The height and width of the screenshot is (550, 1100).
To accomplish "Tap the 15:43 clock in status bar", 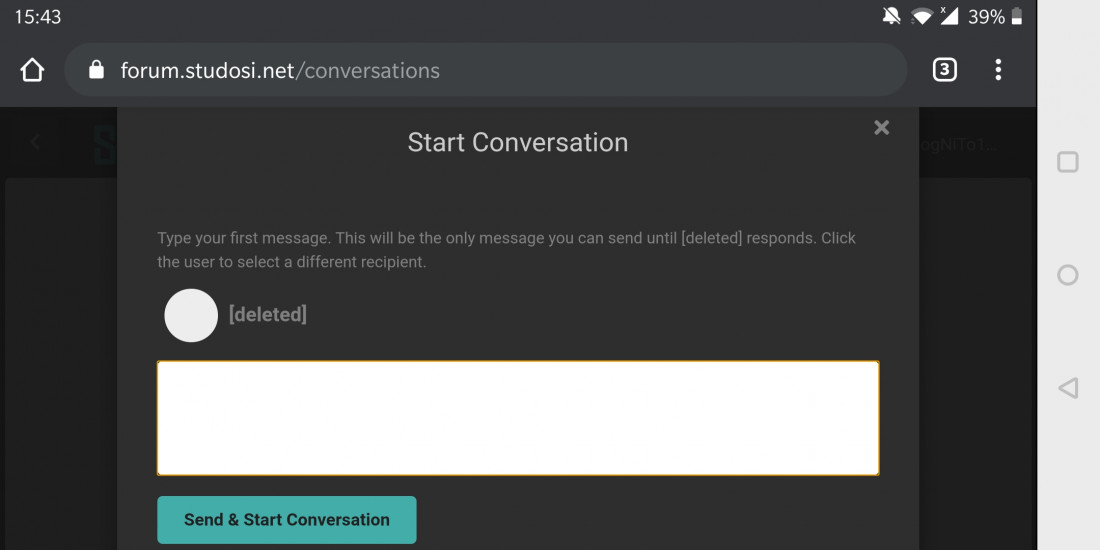I will 38,17.
